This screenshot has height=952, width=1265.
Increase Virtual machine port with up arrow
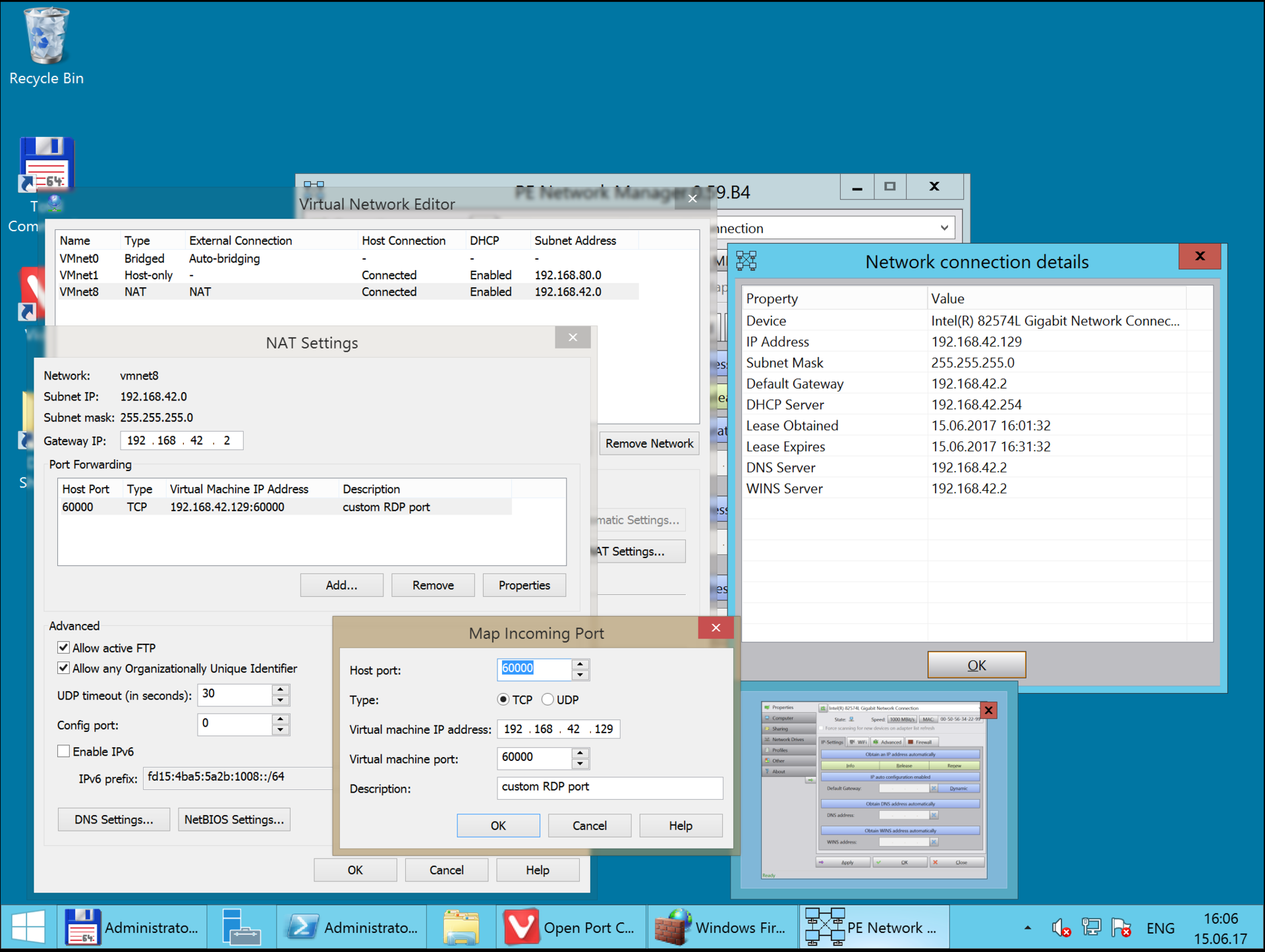(x=580, y=753)
